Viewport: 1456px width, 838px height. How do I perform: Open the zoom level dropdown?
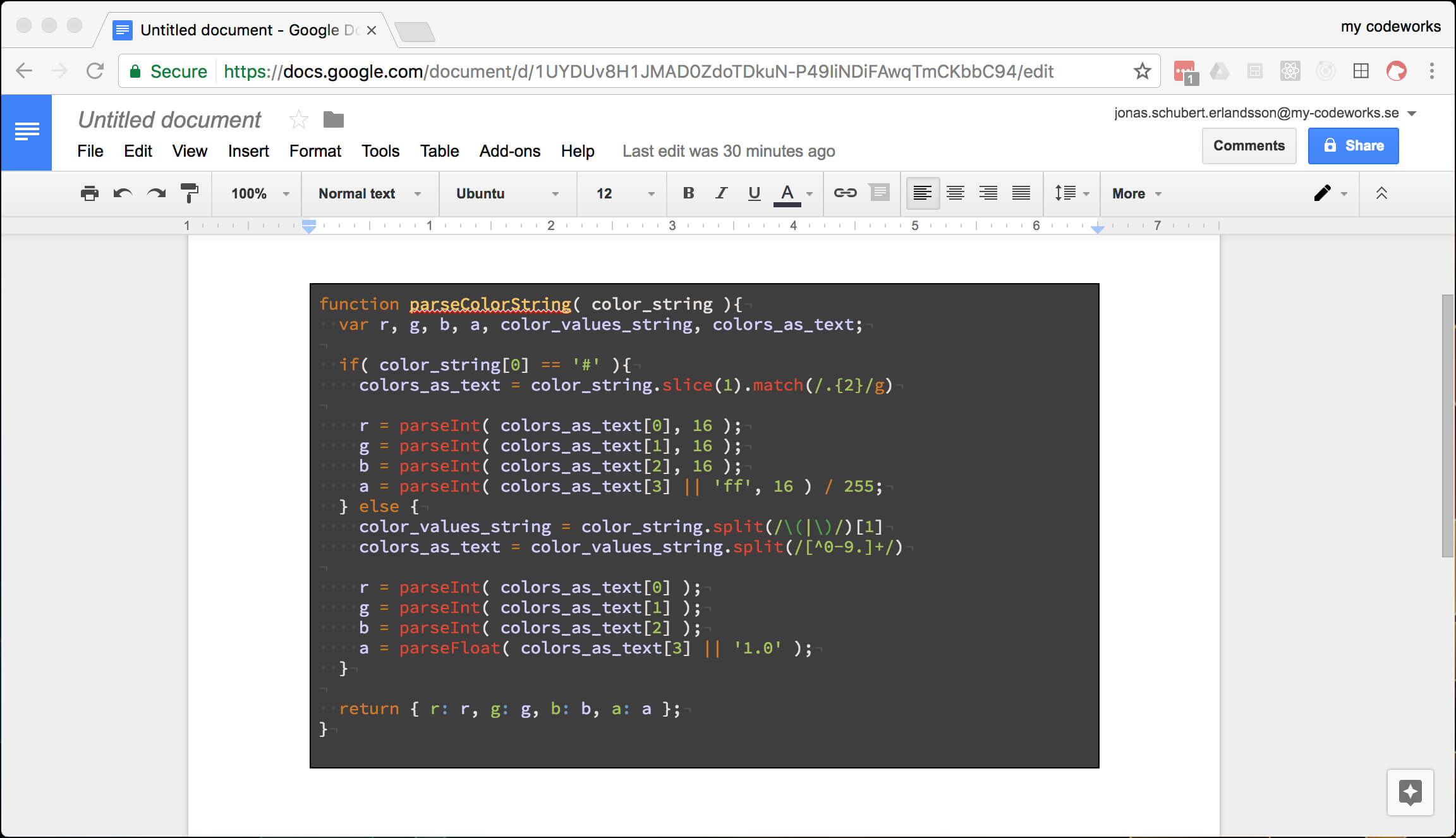point(260,193)
